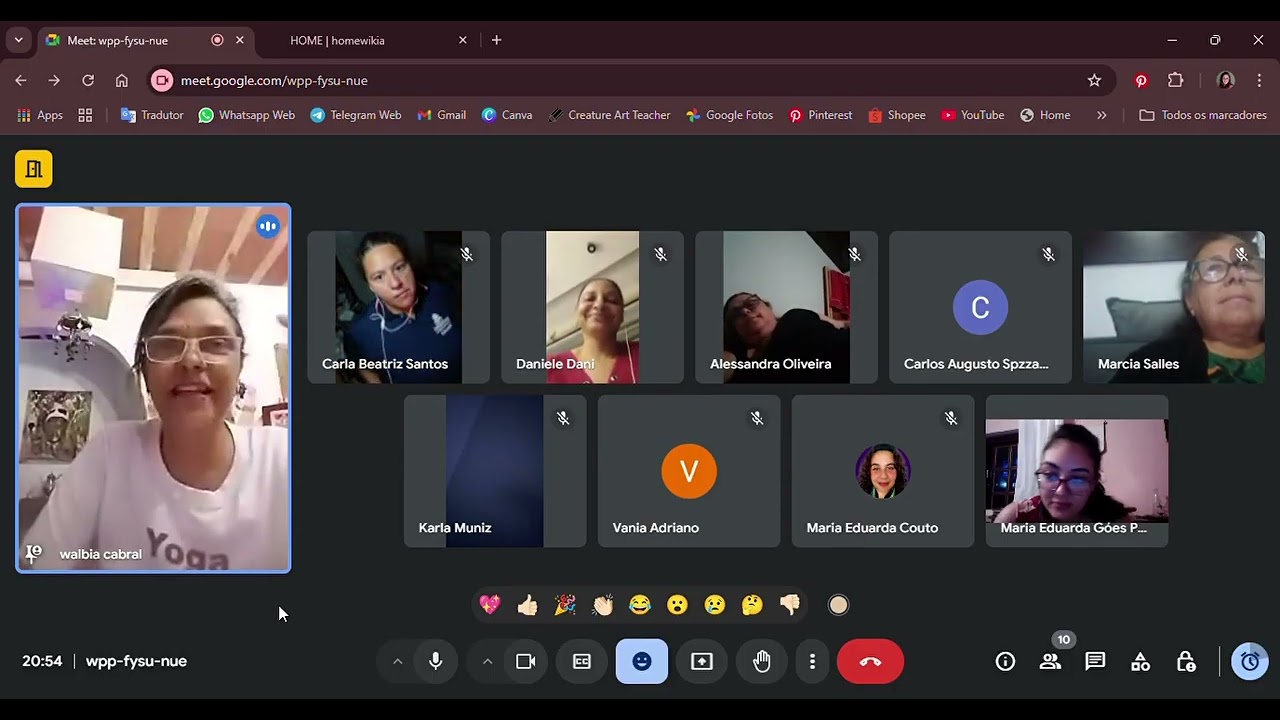This screenshot has height=720, width=1280.
Task: Open the activities panel
Action: pyautogui.click(x=1140, y=661)
